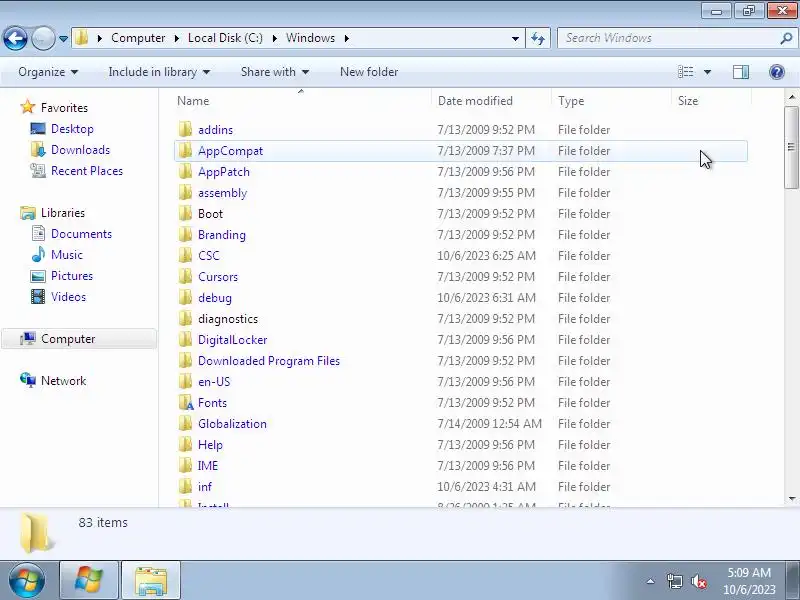Select the en-US folder icon
Image resolution: width=800 pixels, height=600 pixels.
tap(185, 381)
